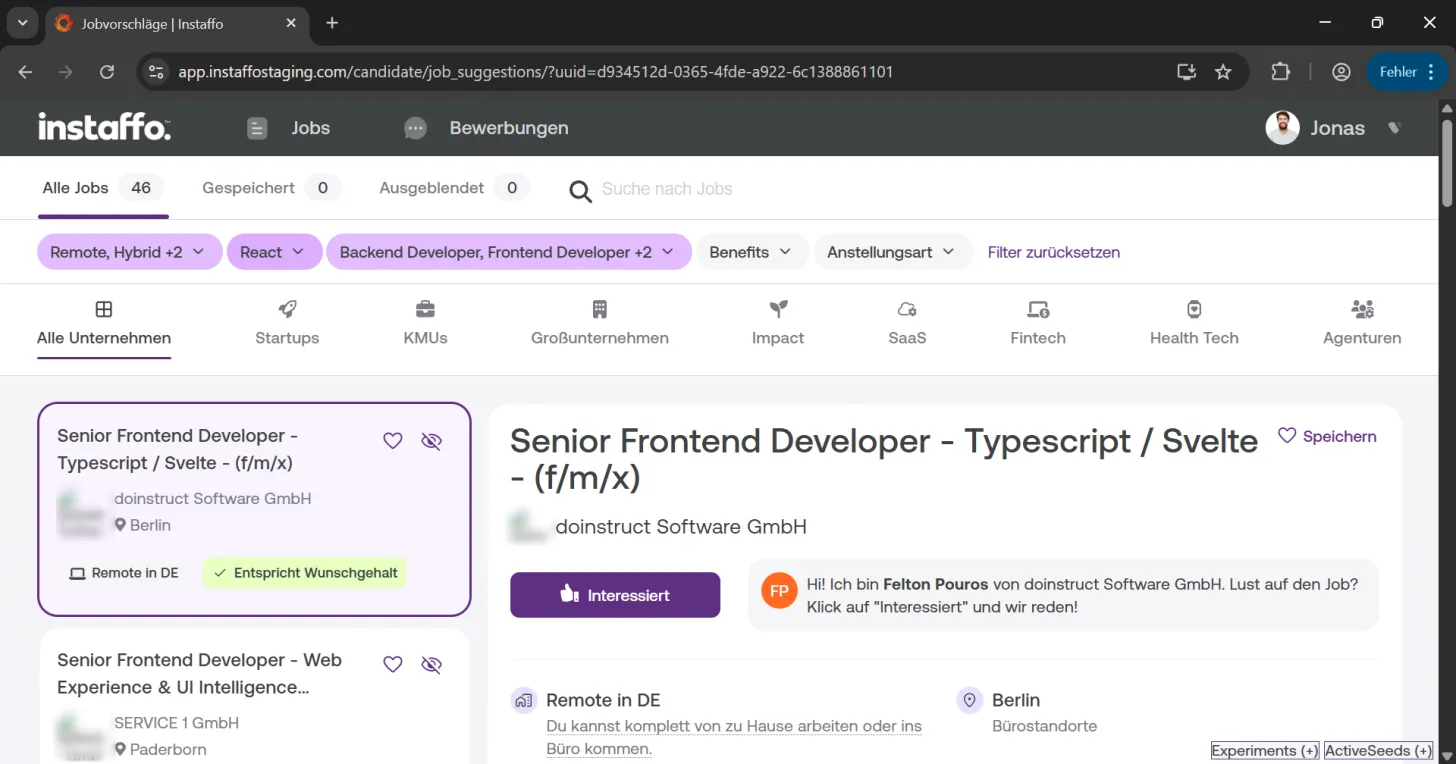Expand the Remote, Hybrid +2 filter
The width and height of the screenshot is (1456, 764).
128,252
